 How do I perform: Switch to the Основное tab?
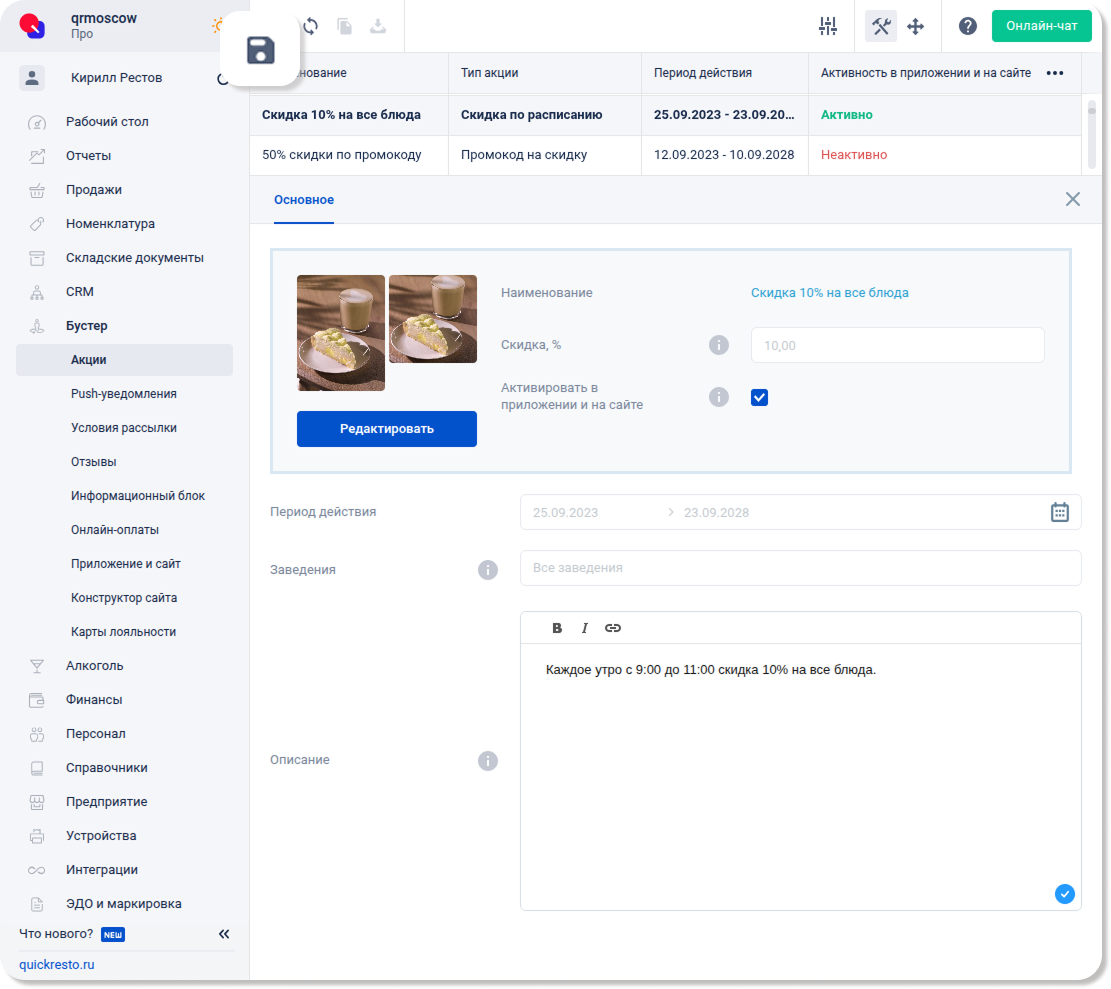pos(304,200)
